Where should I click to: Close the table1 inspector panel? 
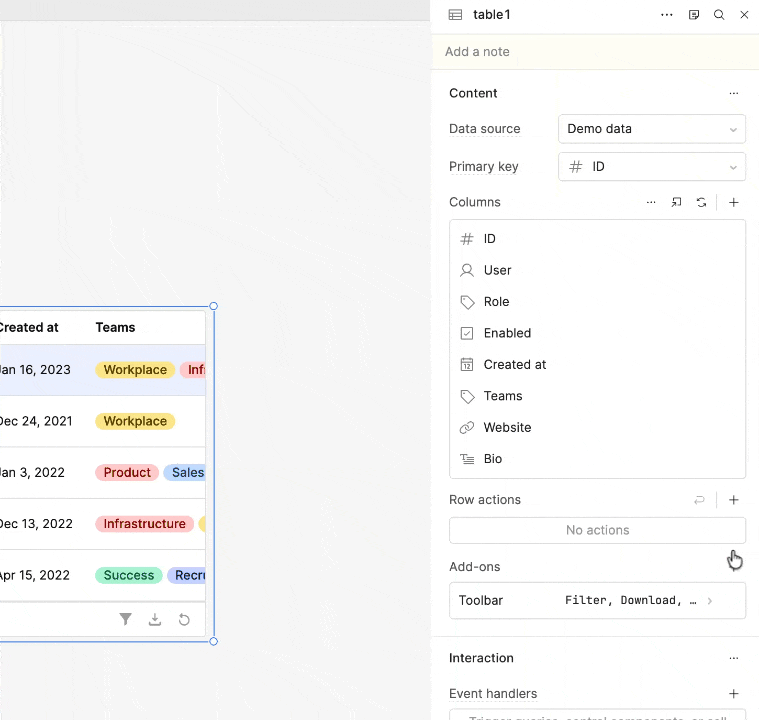coord(744,15)
